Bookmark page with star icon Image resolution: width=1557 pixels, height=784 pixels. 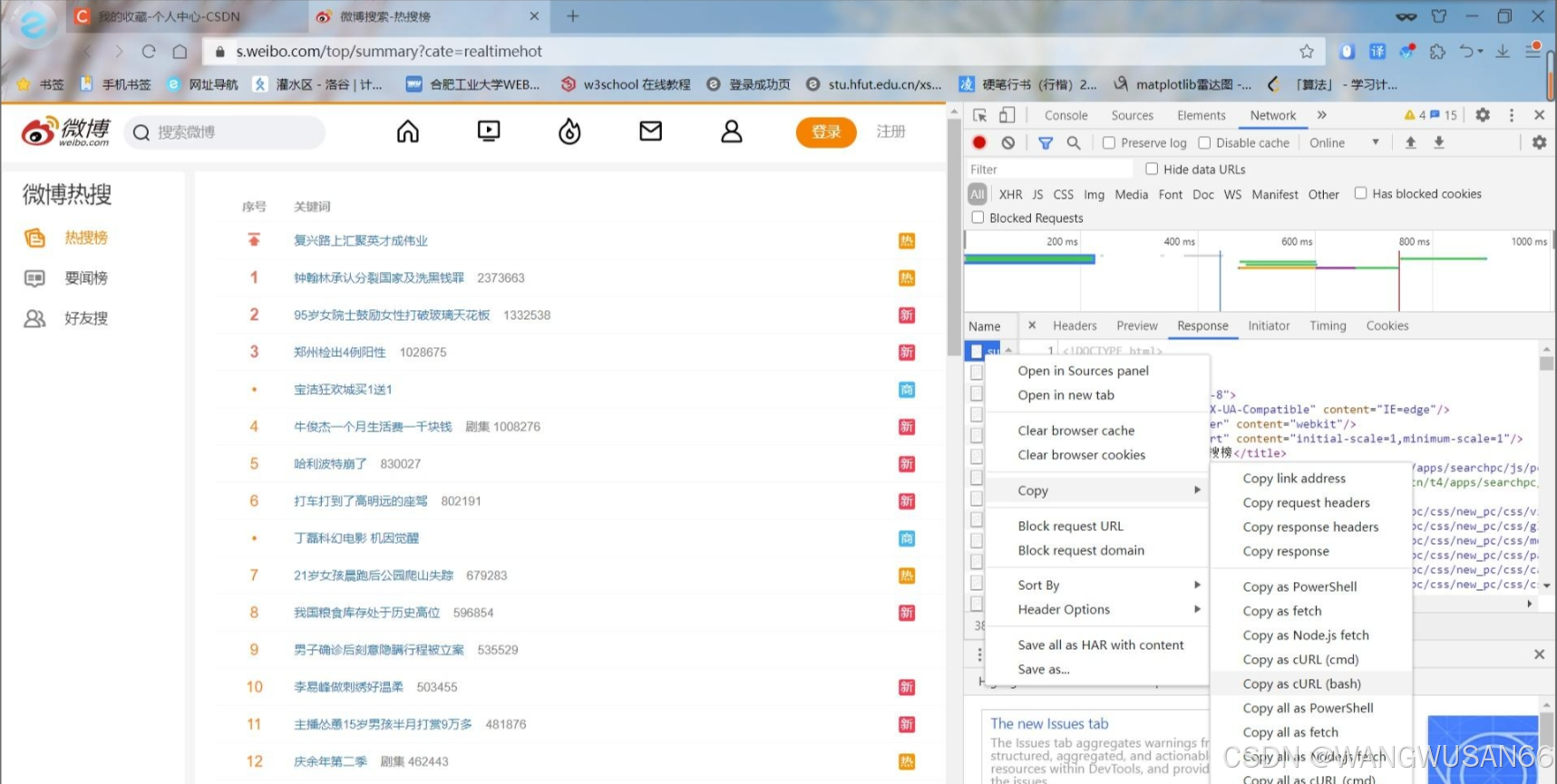click(1307, 52)
